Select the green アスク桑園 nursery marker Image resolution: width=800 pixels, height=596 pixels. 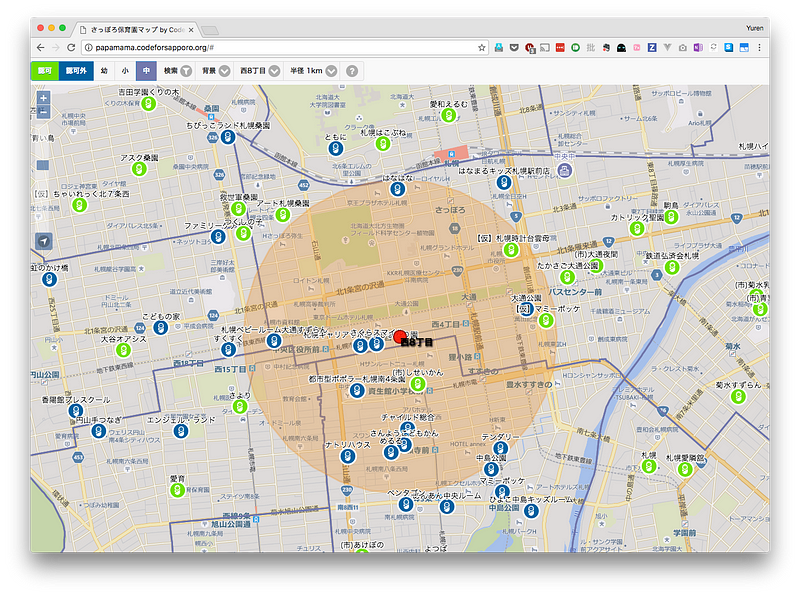tap(139, 170)
